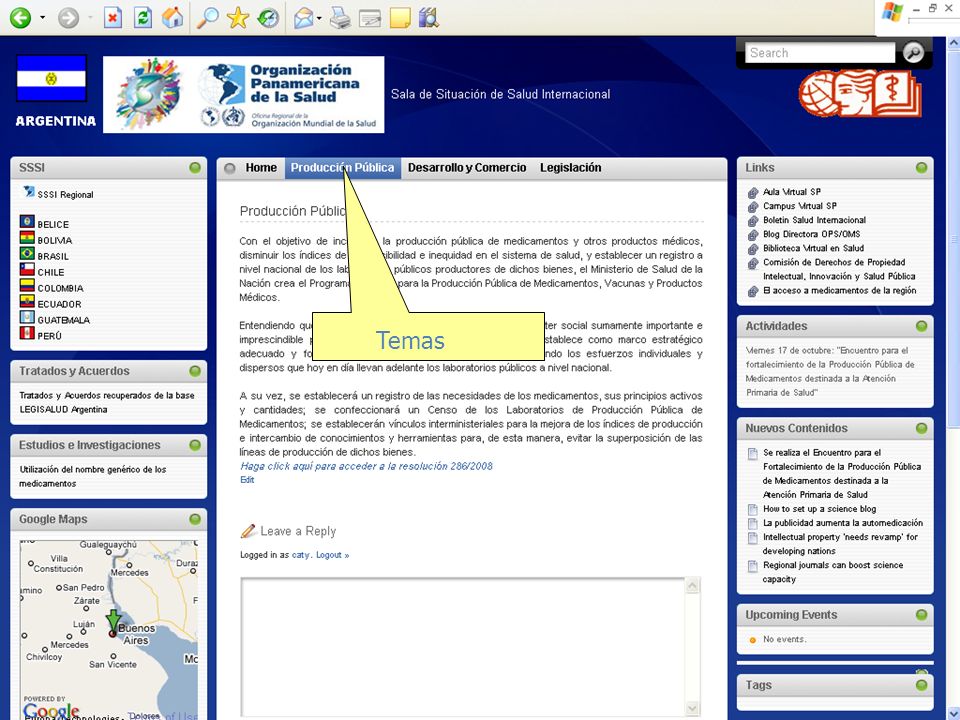Click the Belice flag icon

pyautogui.click(x=27, y=222)
